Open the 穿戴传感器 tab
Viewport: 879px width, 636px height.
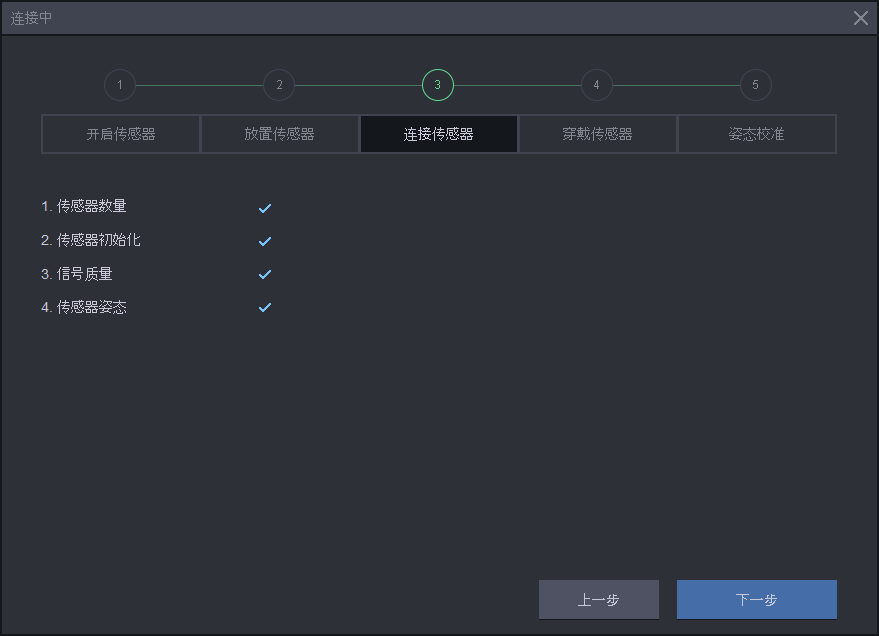[x=597, y=134]
